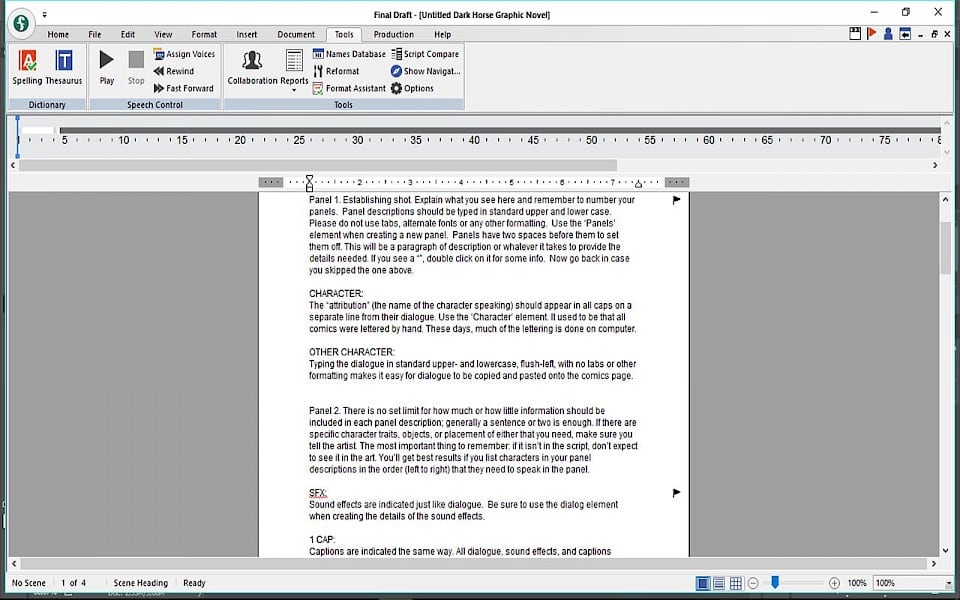Click the navigator timeline right scroll arrow

[935, 165]
